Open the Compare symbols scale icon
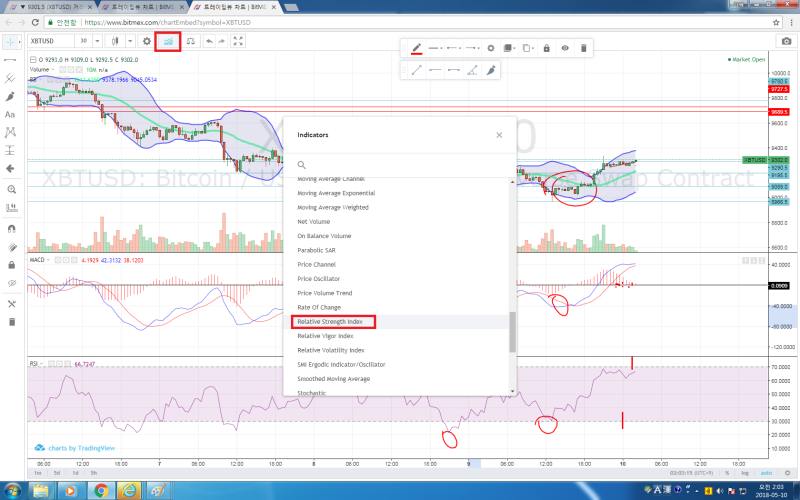Image resolution: width=800 pixels, height=500 pixels. (x=190, y=41)
